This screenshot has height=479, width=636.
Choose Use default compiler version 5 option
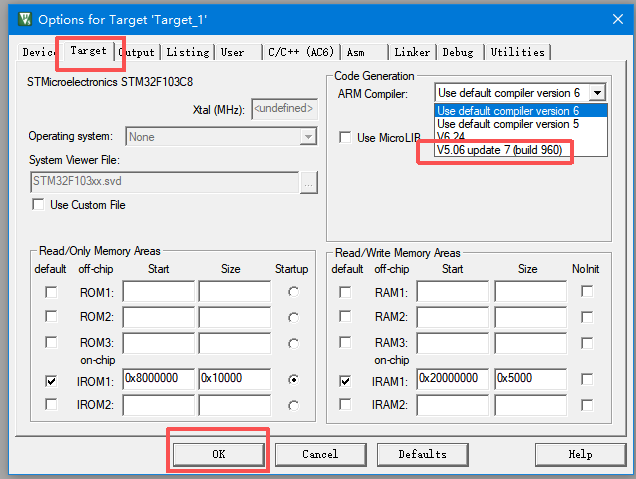point(521,124)
